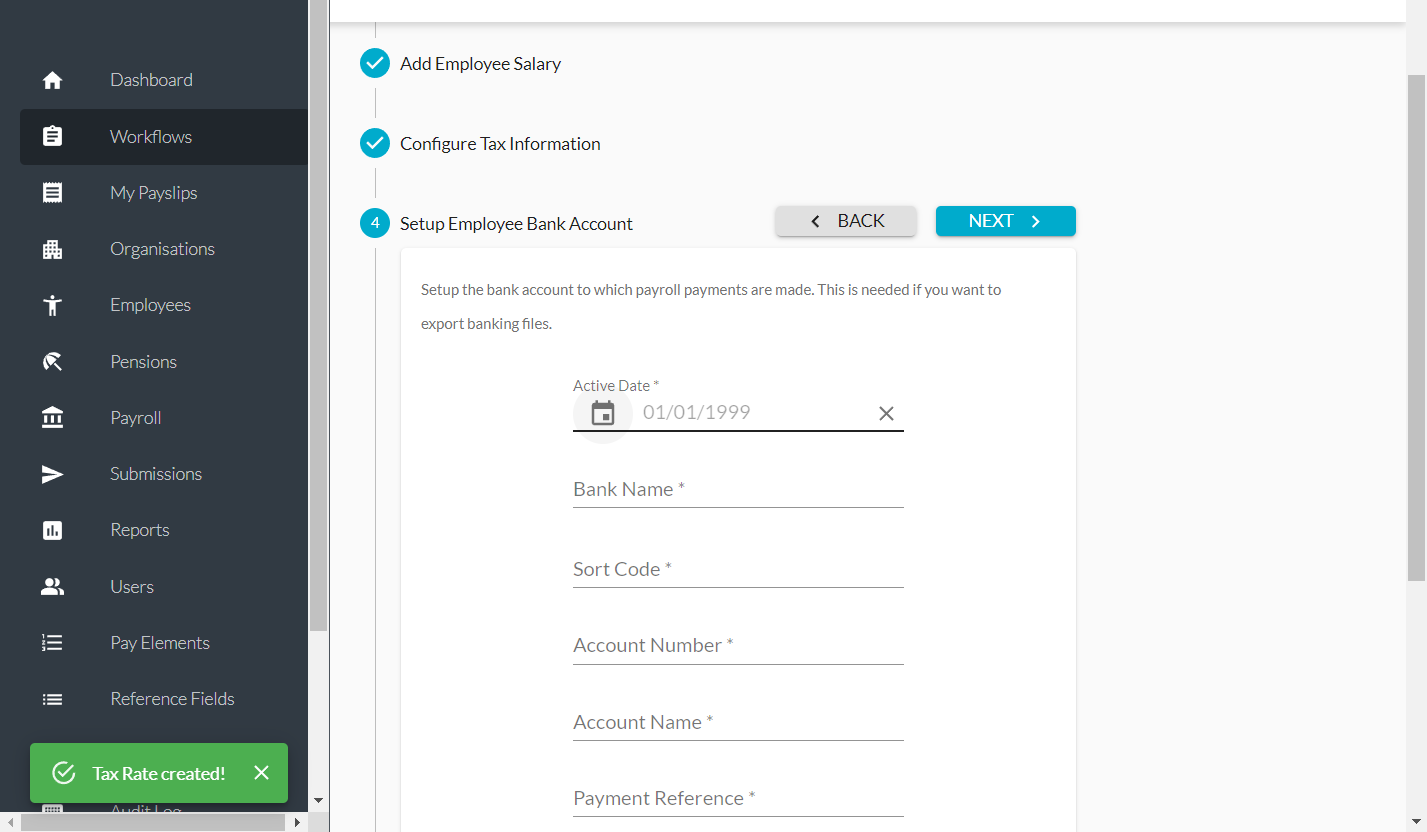Click the My Payslips receipt icon
The width and height of the screenshot is (1427, 832).
tap(53, 193)
